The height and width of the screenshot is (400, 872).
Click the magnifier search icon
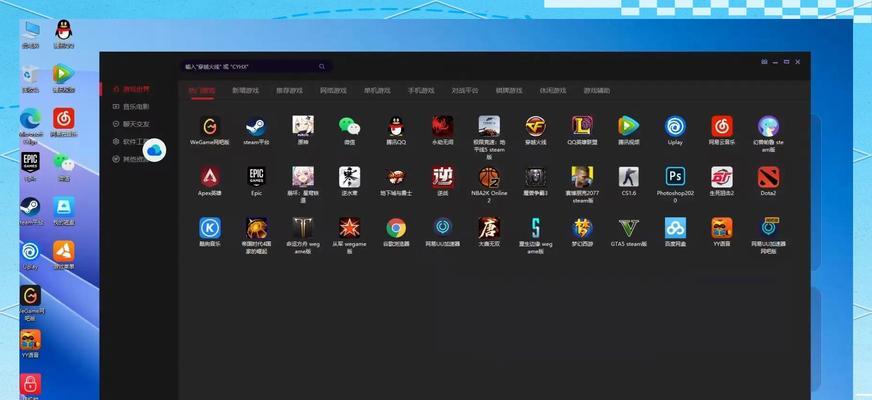click(322, 66)
